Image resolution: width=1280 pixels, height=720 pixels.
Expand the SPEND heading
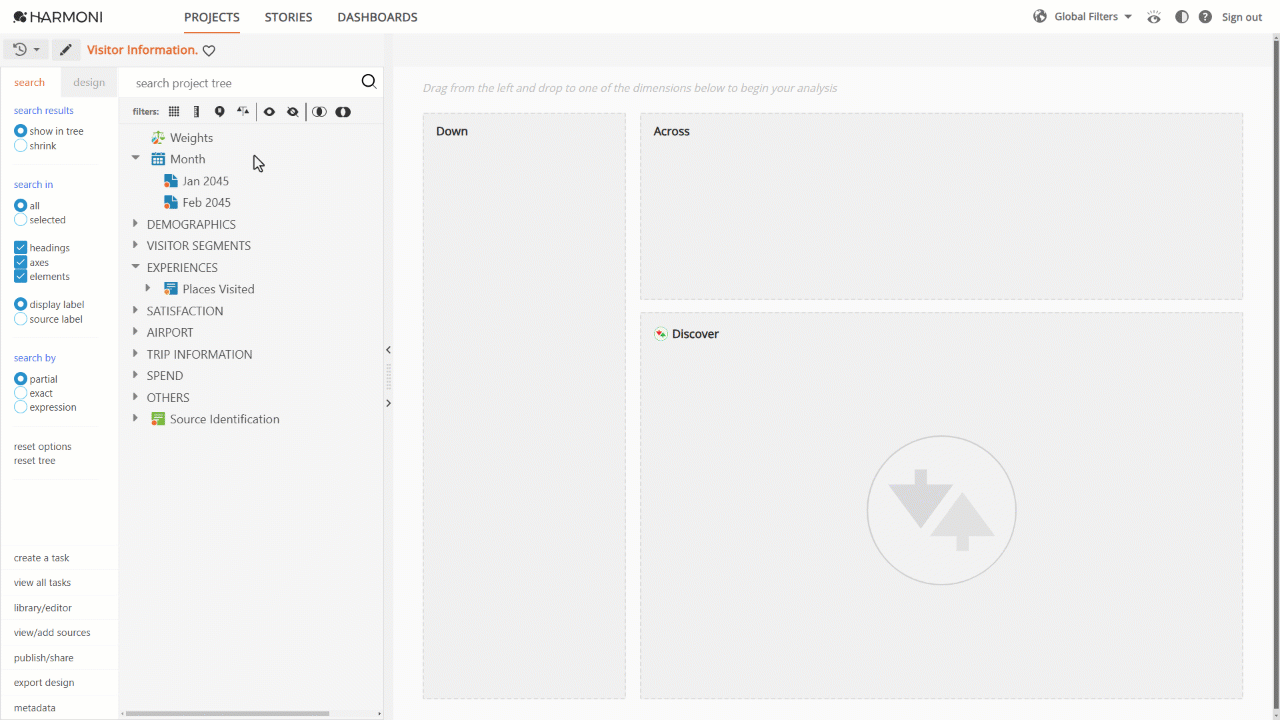(x=136, y=375)
